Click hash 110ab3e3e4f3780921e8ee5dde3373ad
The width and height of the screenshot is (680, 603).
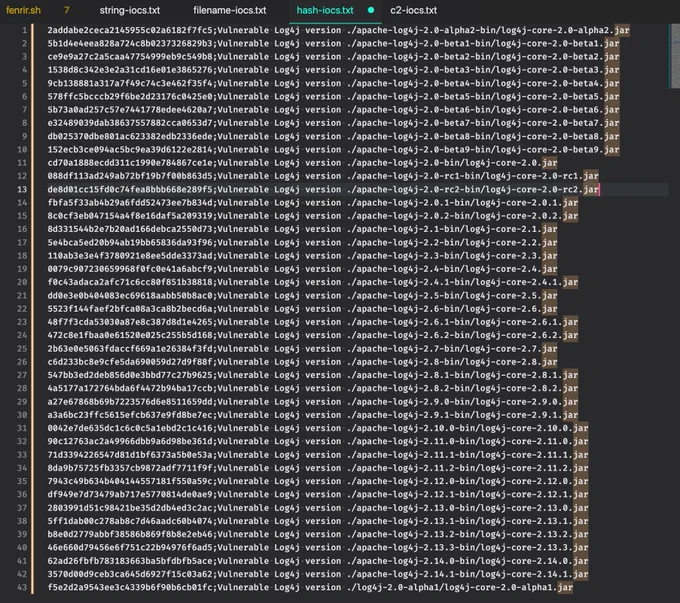tap(131, 256)
